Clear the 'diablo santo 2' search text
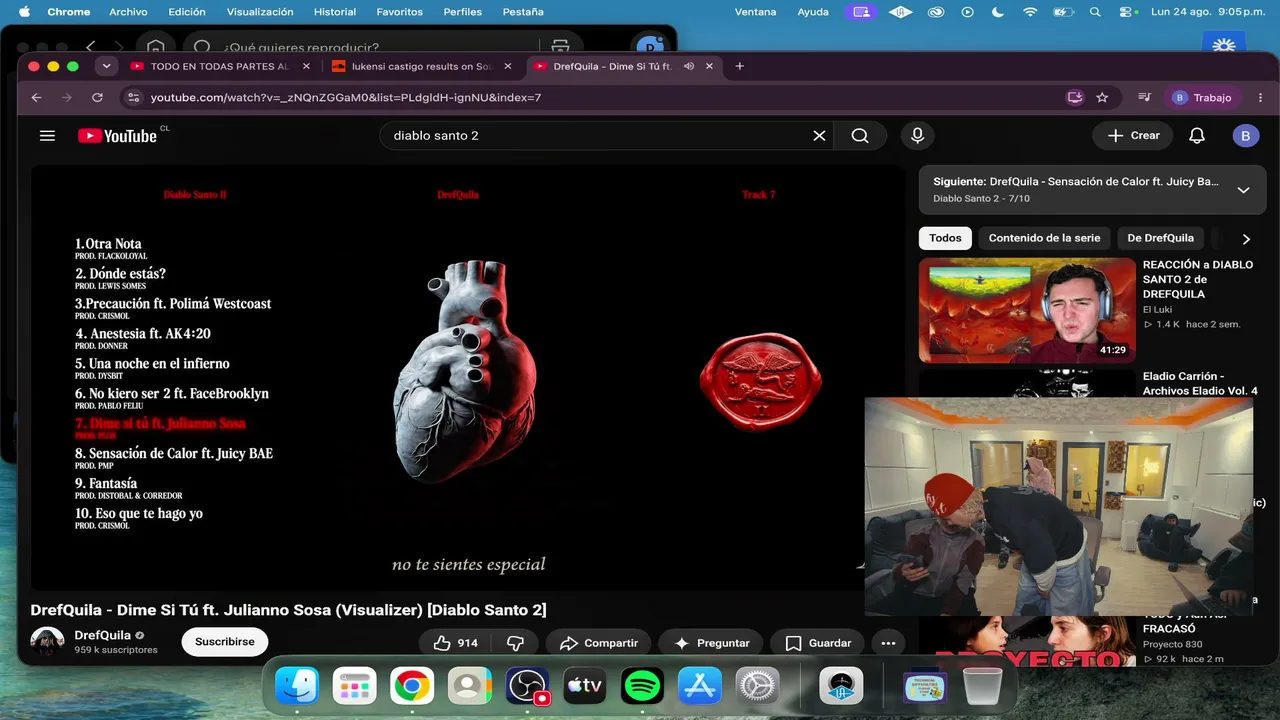The width and height of the screenshot is (1280, 720). coord(819,136)
